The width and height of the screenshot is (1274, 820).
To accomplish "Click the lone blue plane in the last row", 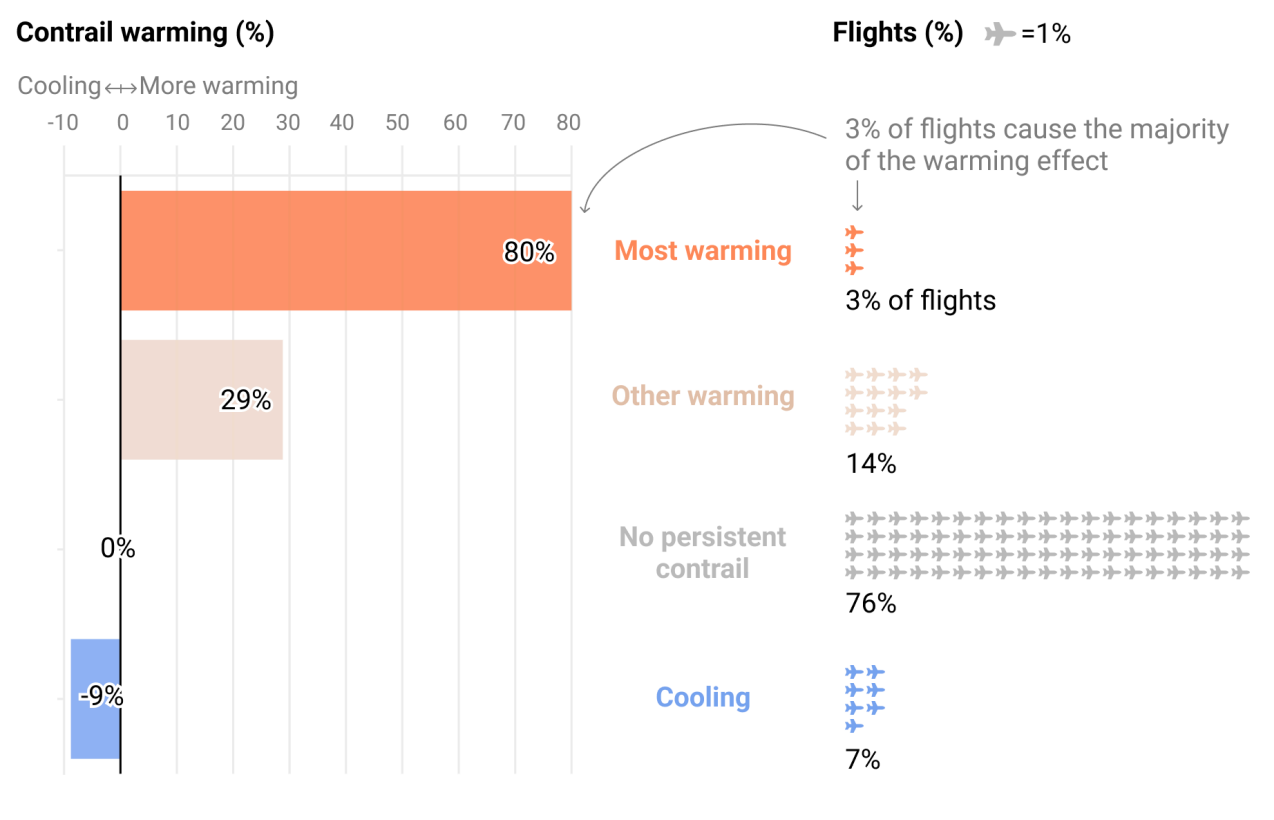I will [854, 725].
